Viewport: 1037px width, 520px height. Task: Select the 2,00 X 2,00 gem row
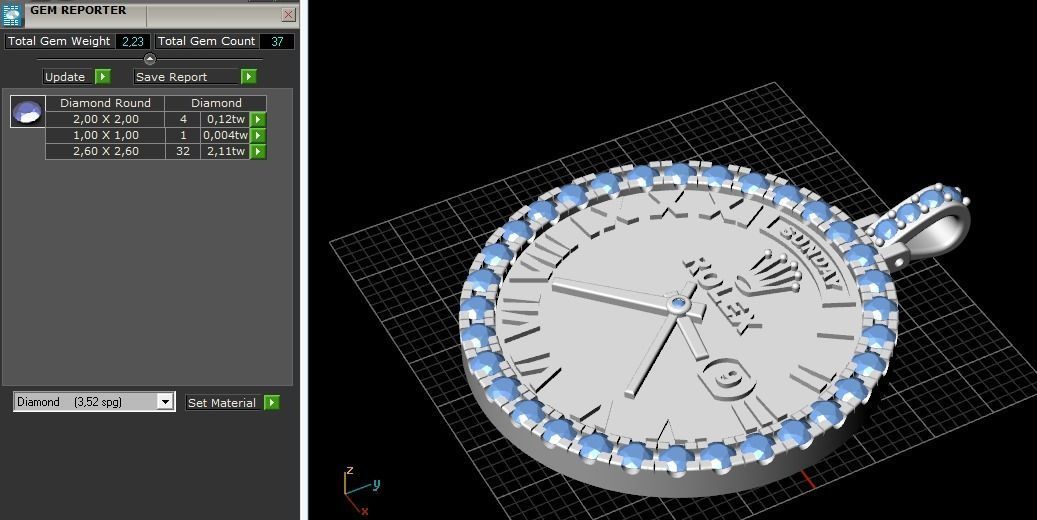[155, 119]
